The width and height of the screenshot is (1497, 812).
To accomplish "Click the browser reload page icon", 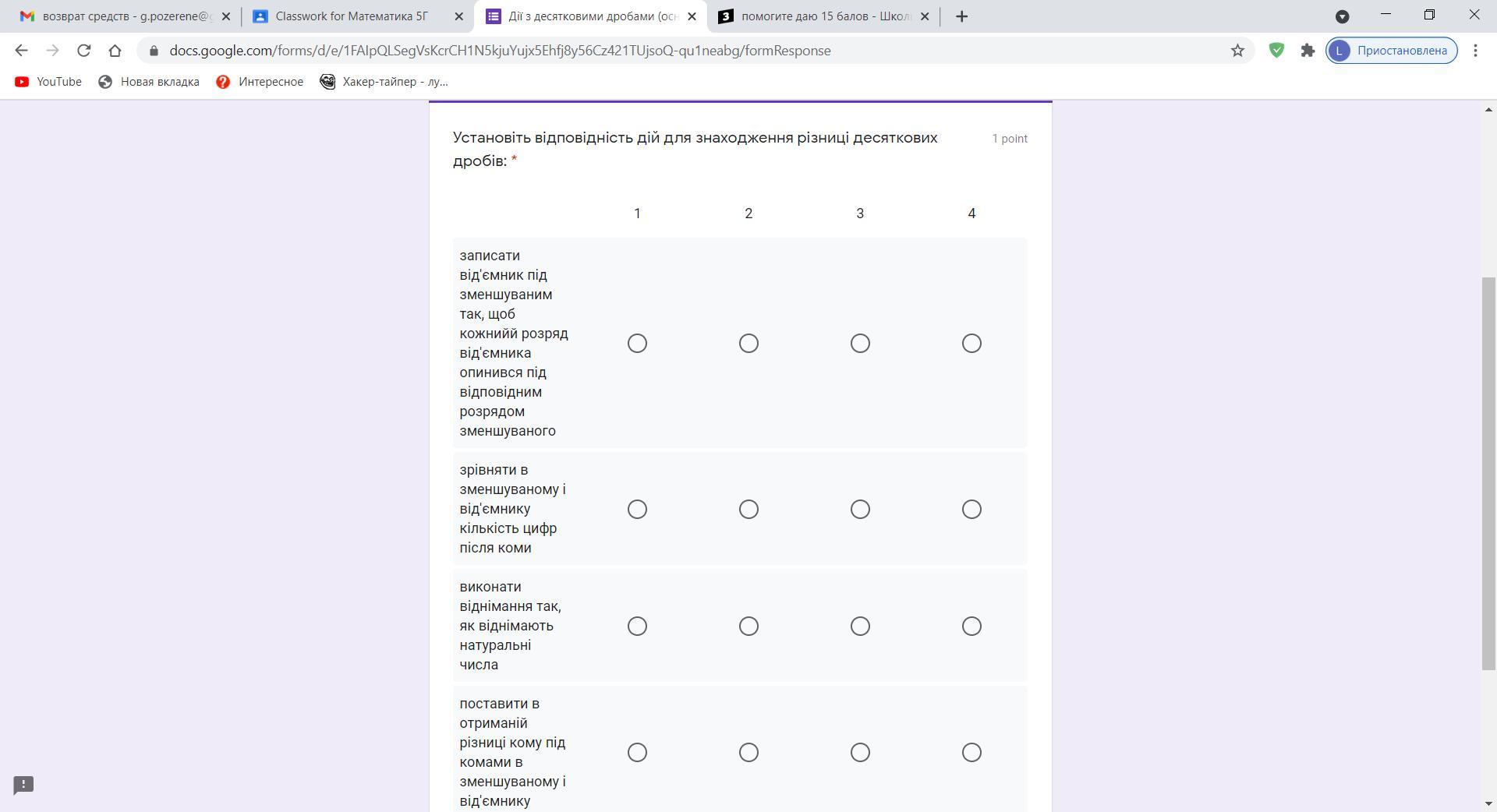I will point(83,51).
